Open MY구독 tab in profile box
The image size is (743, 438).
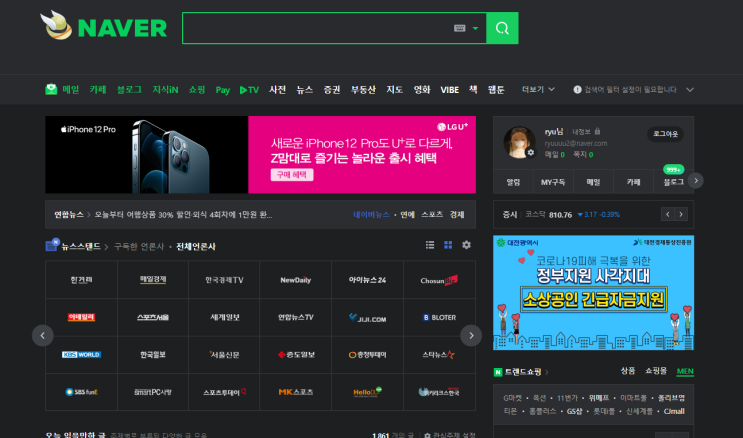pyautogui.click(x=553, y=182)
